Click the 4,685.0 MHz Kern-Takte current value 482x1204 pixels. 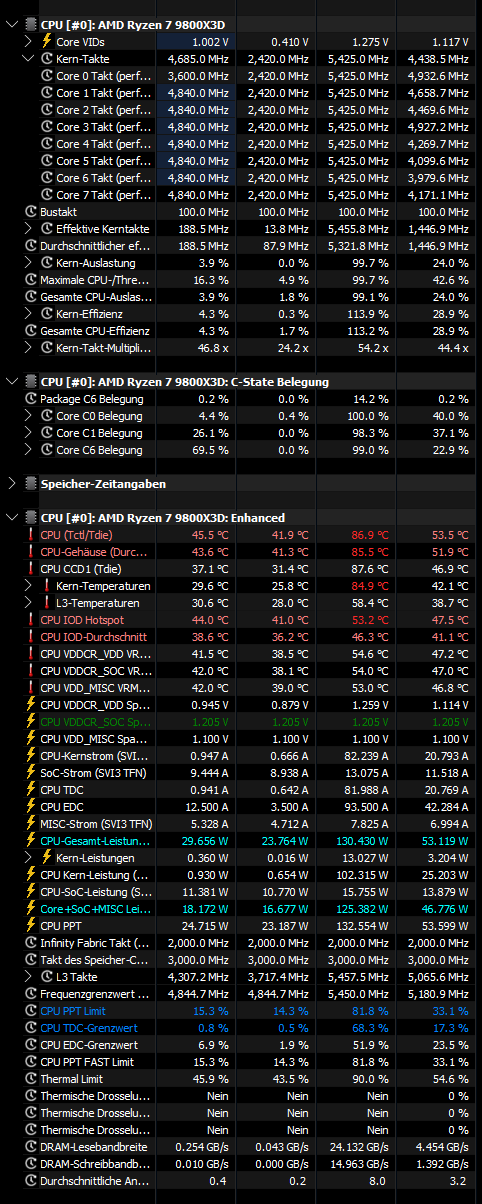point(198,59)
